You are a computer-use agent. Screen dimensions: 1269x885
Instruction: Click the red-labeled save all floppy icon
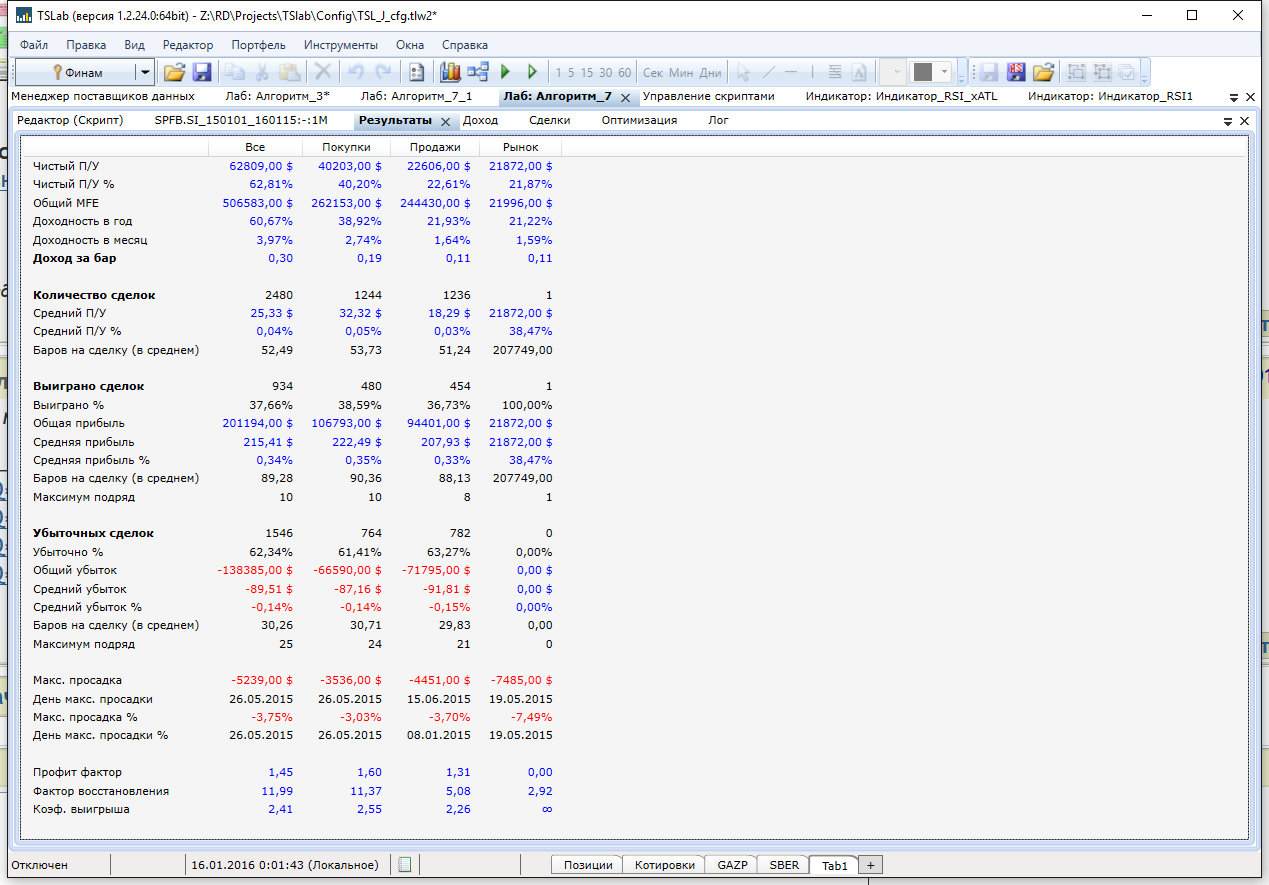click(x=1017, y=72)
